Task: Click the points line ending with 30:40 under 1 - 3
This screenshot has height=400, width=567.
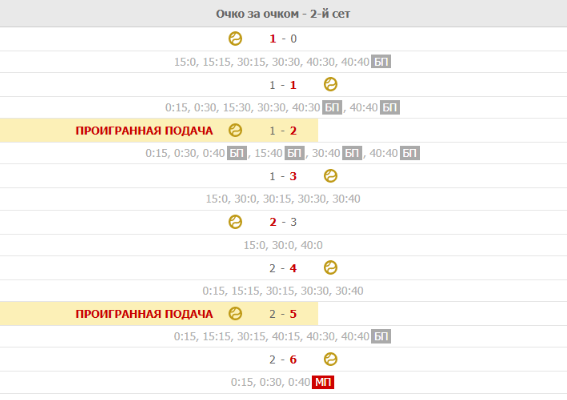Action: click(283, 199)
